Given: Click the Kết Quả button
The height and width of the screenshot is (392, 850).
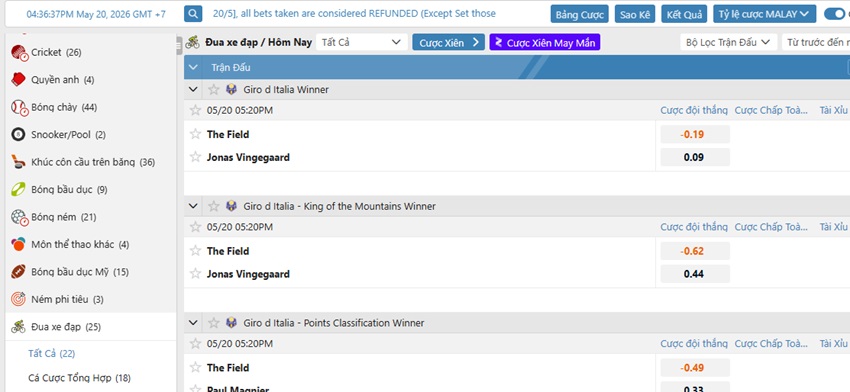Looking at the screenshot, I should [x=684, y=14].
